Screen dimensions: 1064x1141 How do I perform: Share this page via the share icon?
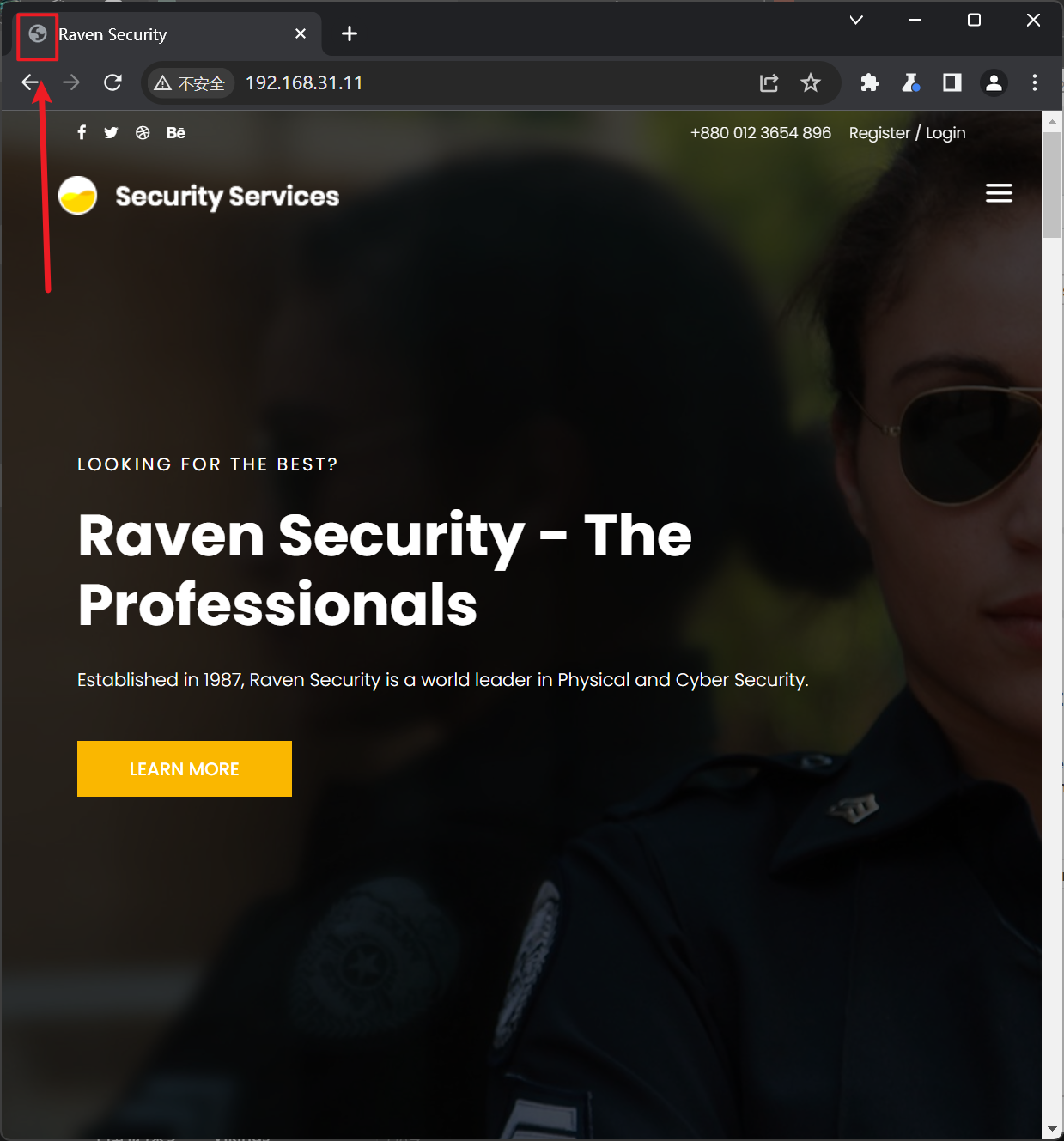click(x=769, y=82)
